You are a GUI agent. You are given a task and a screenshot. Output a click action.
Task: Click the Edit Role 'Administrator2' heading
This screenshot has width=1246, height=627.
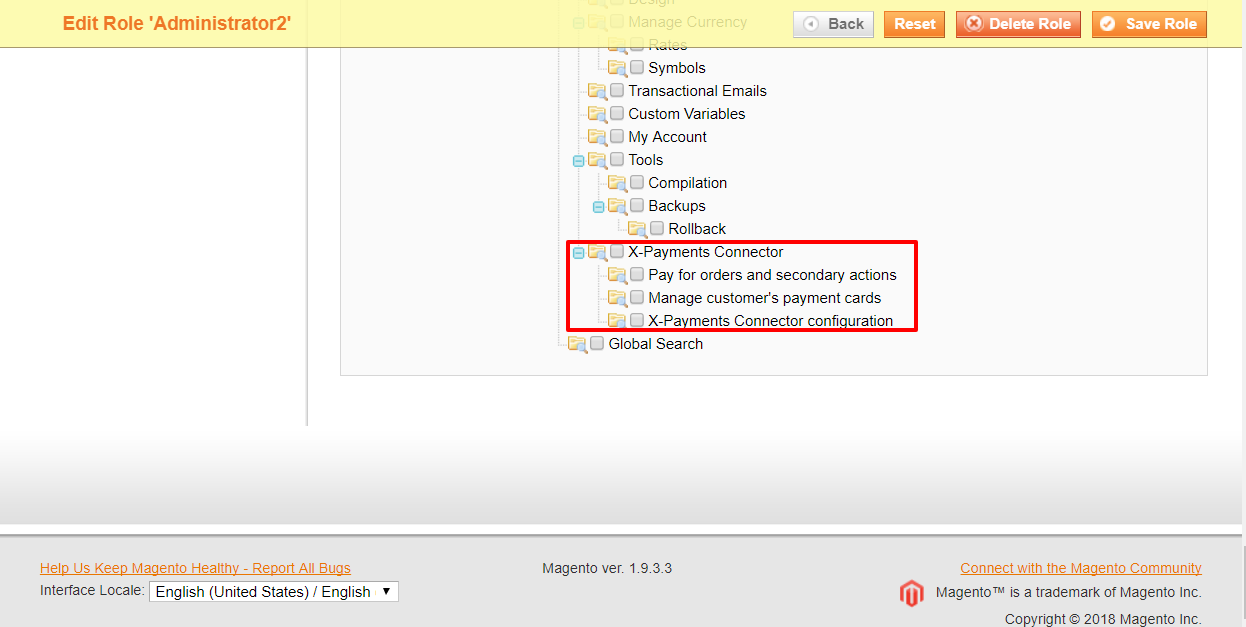pos(177,23)
